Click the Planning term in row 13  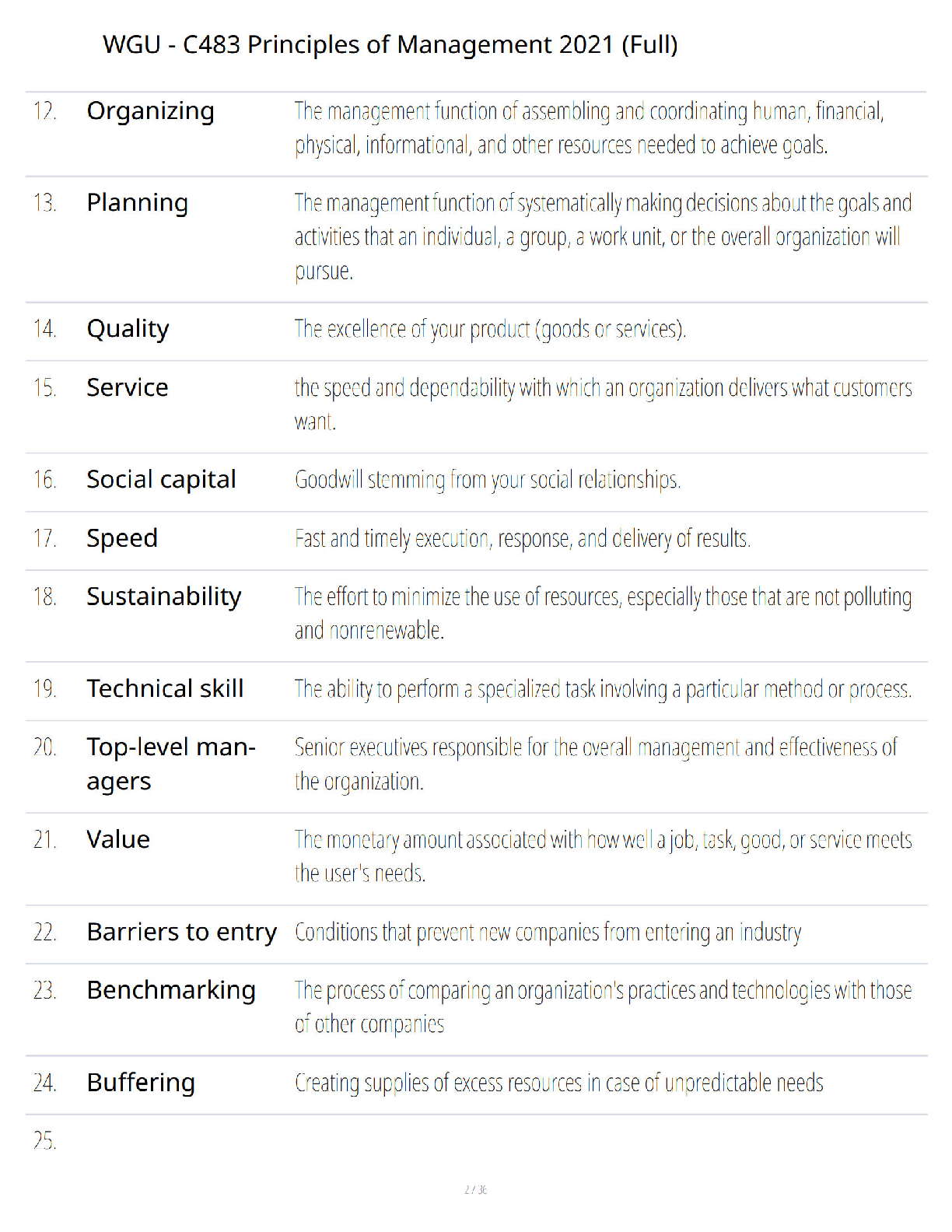pyautogui.click(x=137, y=203)
